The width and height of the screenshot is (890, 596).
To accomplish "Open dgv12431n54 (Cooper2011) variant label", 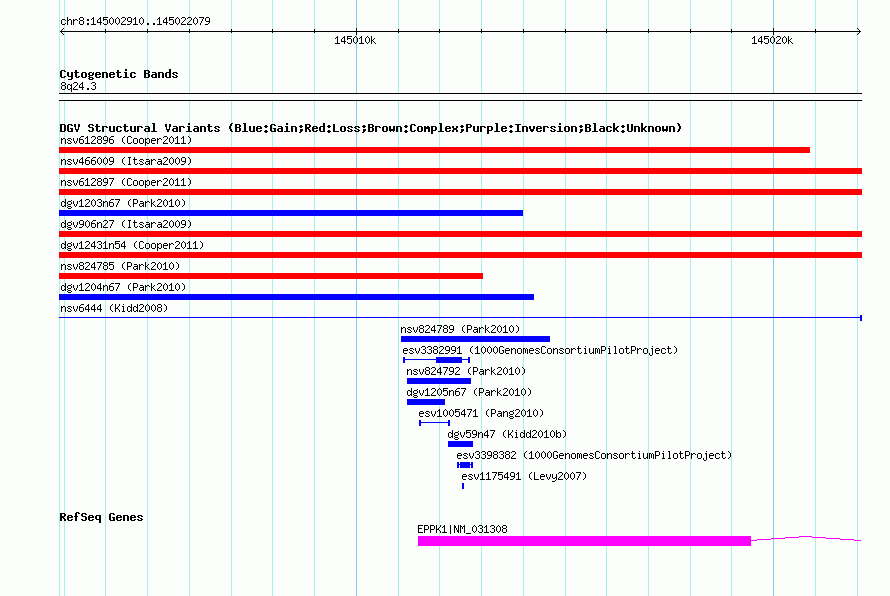I will (x=132, y=245).
